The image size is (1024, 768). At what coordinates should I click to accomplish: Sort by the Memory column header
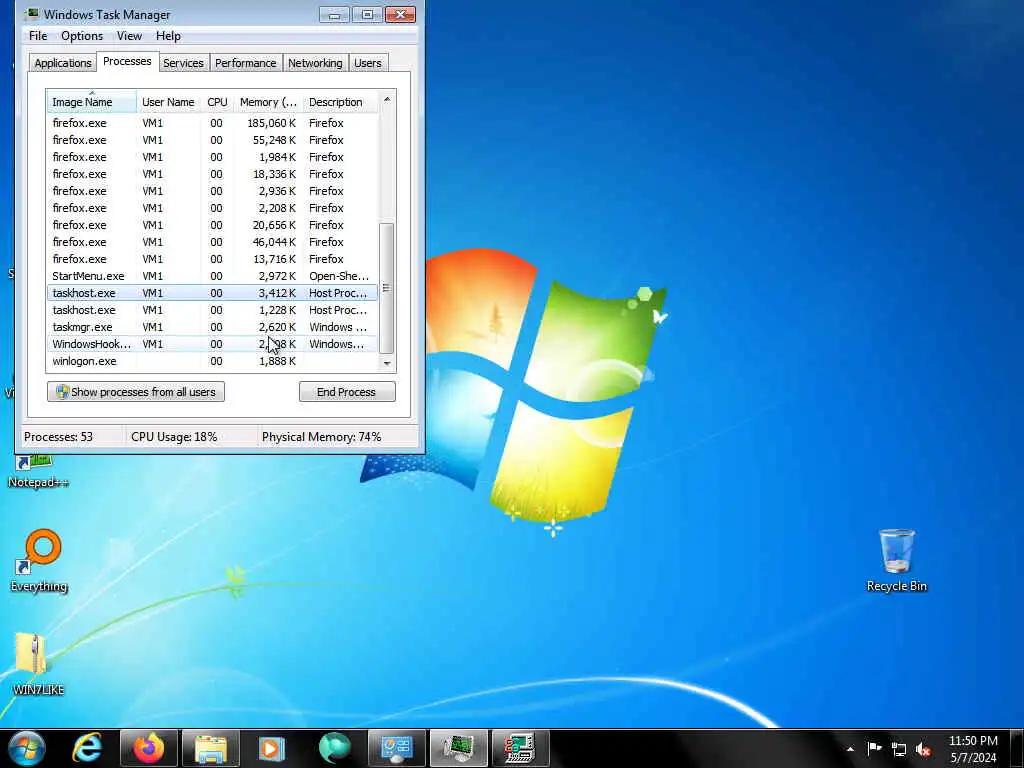[x=268, y=102]
